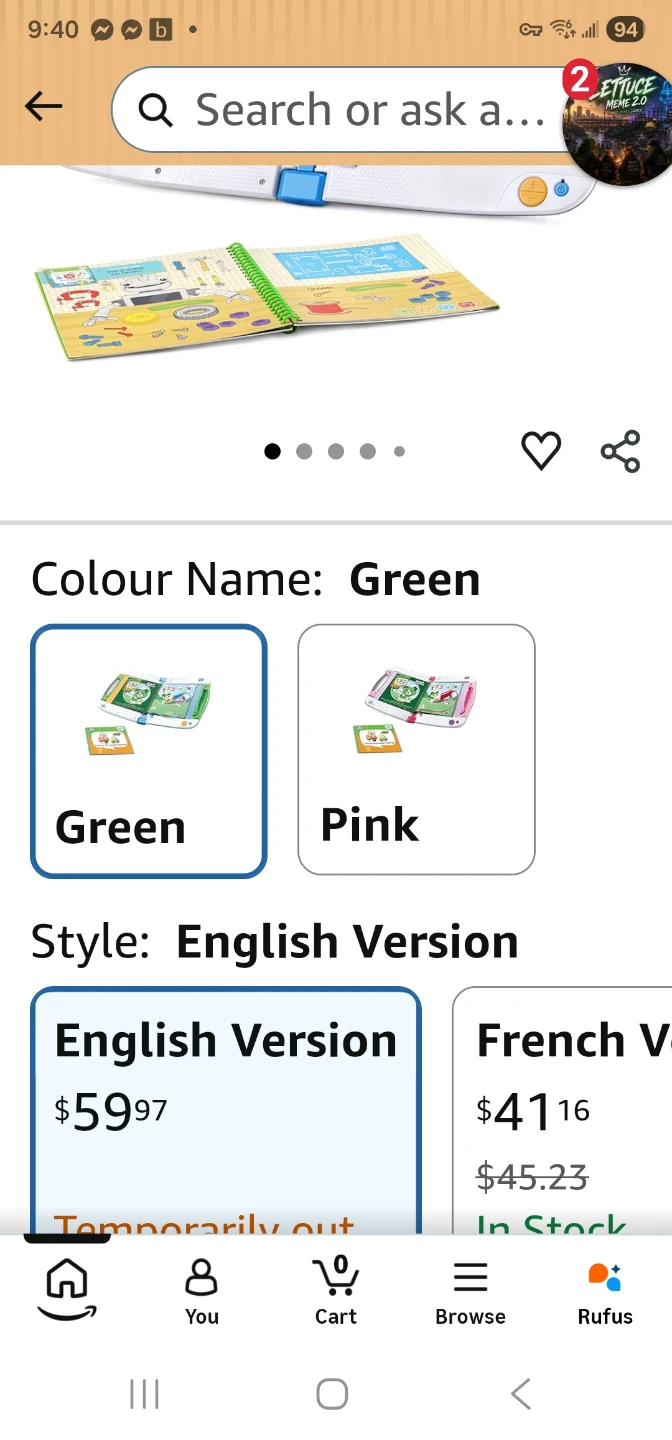The image size is (672, 1440).
Task: Tap the struck-through $45.23 list price
Action: pyautogui.click(x=532, y=1178)
